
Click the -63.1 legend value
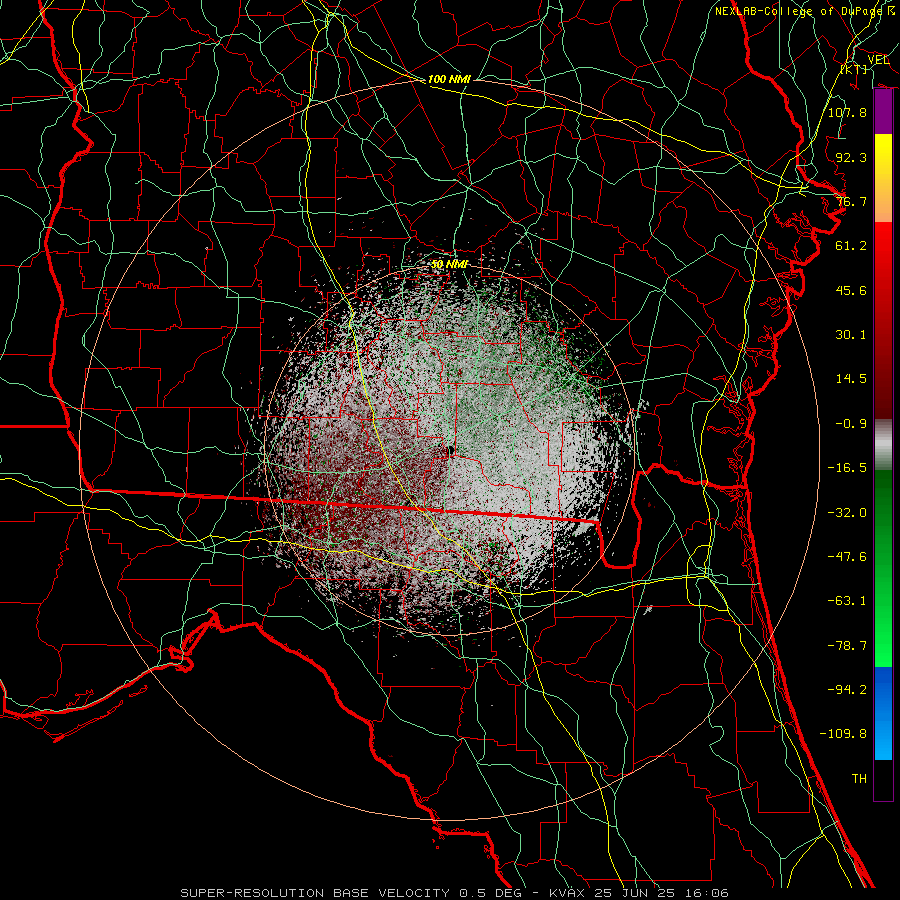pyautogui.click(x=847, y=601)
